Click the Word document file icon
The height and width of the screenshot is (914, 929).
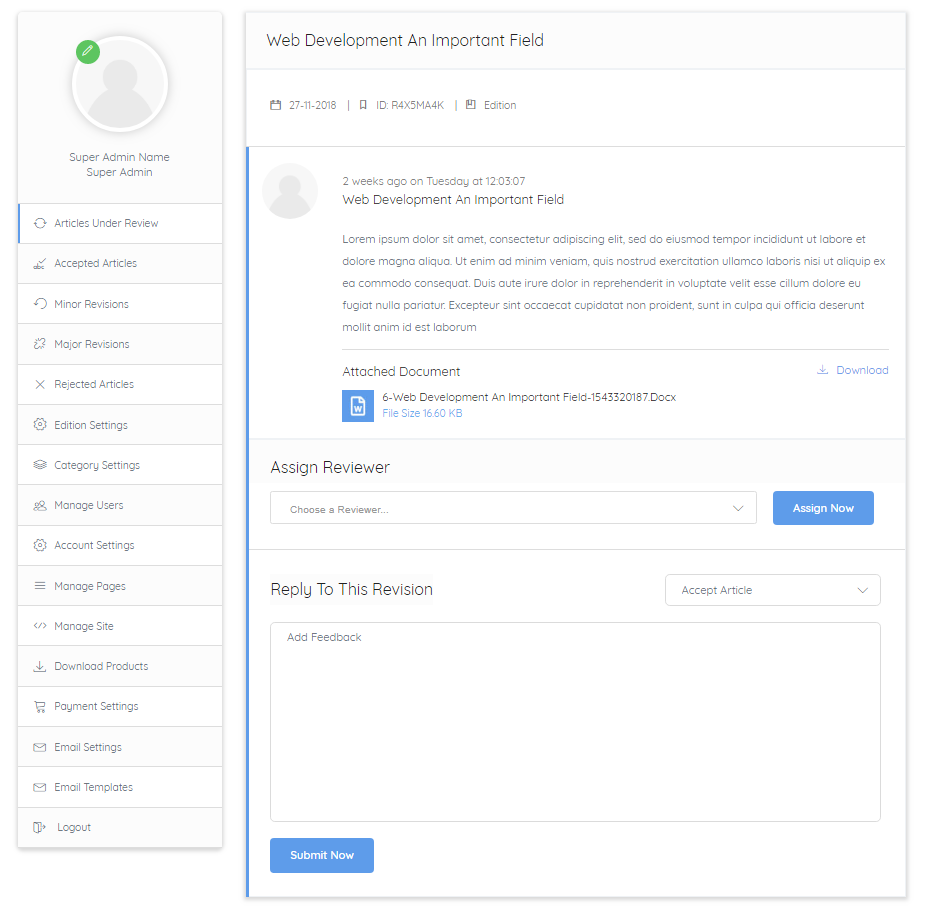358,406
